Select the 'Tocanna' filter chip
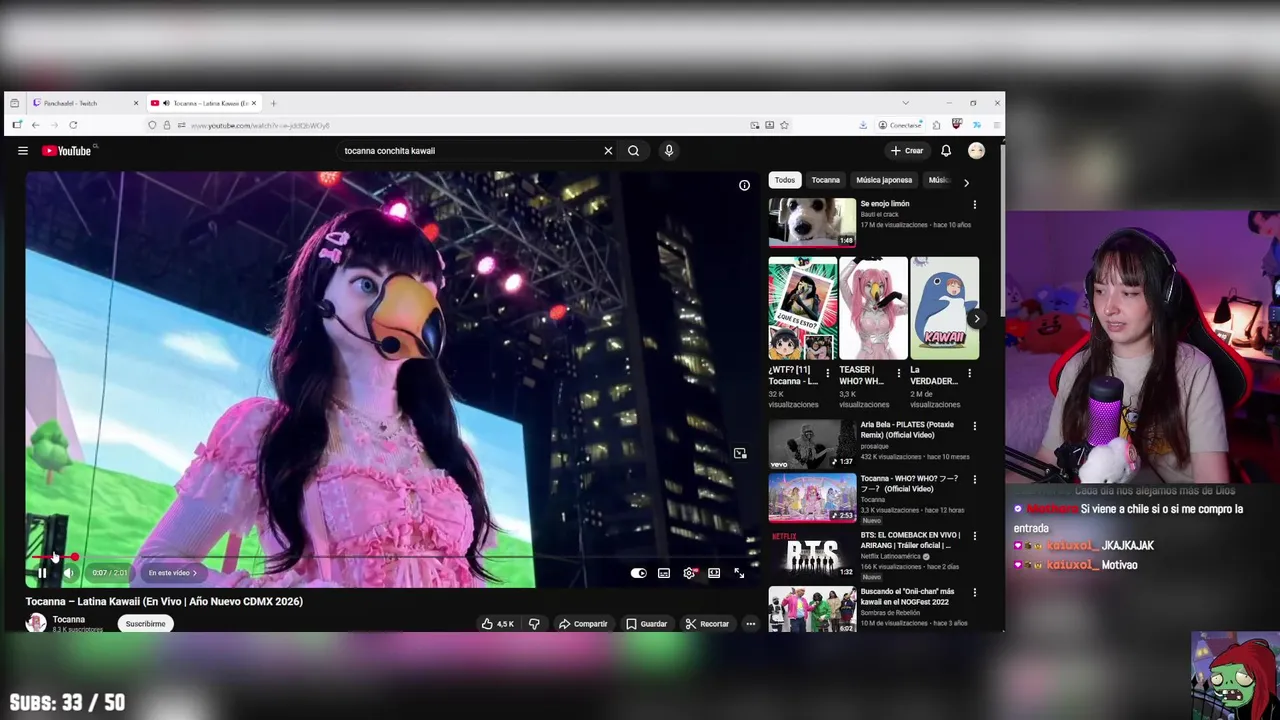The width and height of the screenshot is (1280, 720). [x=825, y=180]
